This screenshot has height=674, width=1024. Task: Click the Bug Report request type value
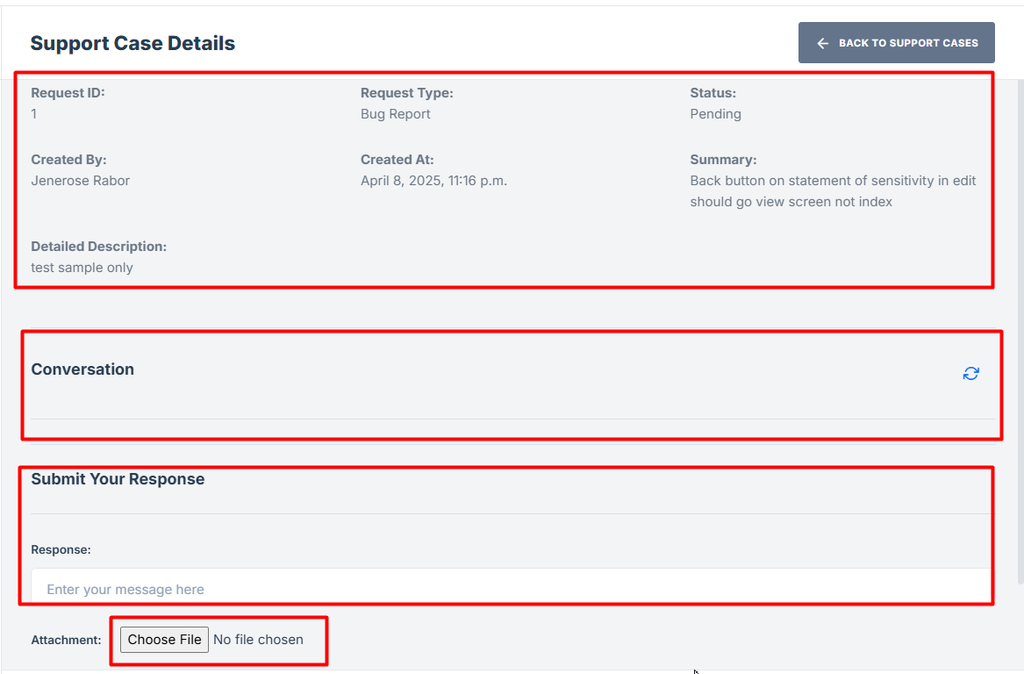point(395,114)
